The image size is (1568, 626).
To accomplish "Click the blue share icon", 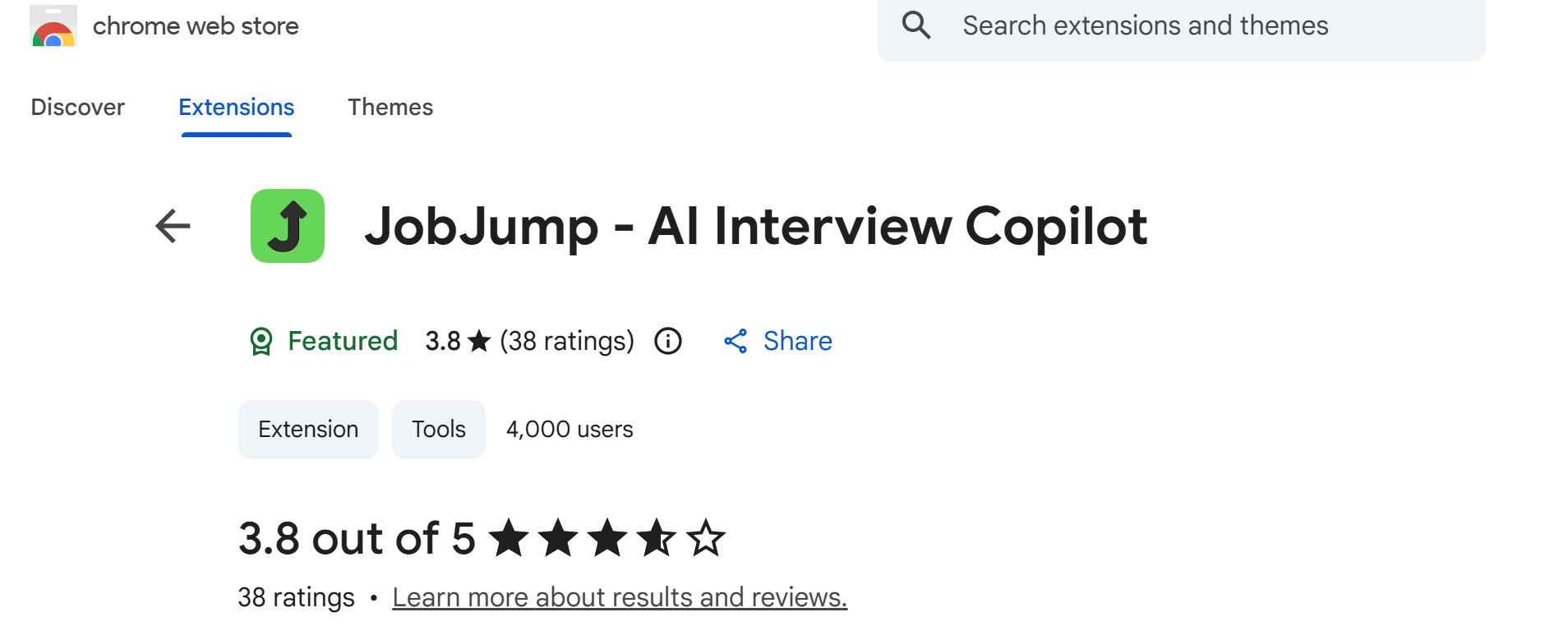I will click(x=736, y=341).
